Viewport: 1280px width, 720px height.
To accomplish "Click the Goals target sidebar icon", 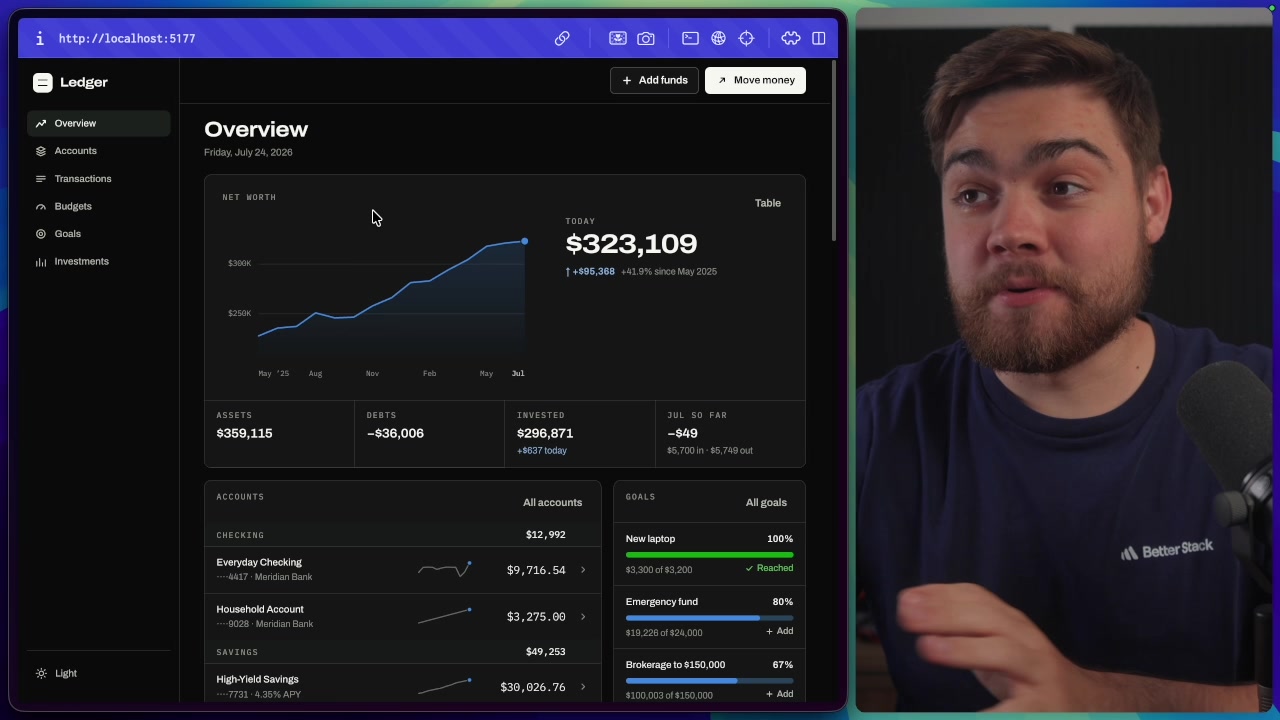I will pos(41,234).
